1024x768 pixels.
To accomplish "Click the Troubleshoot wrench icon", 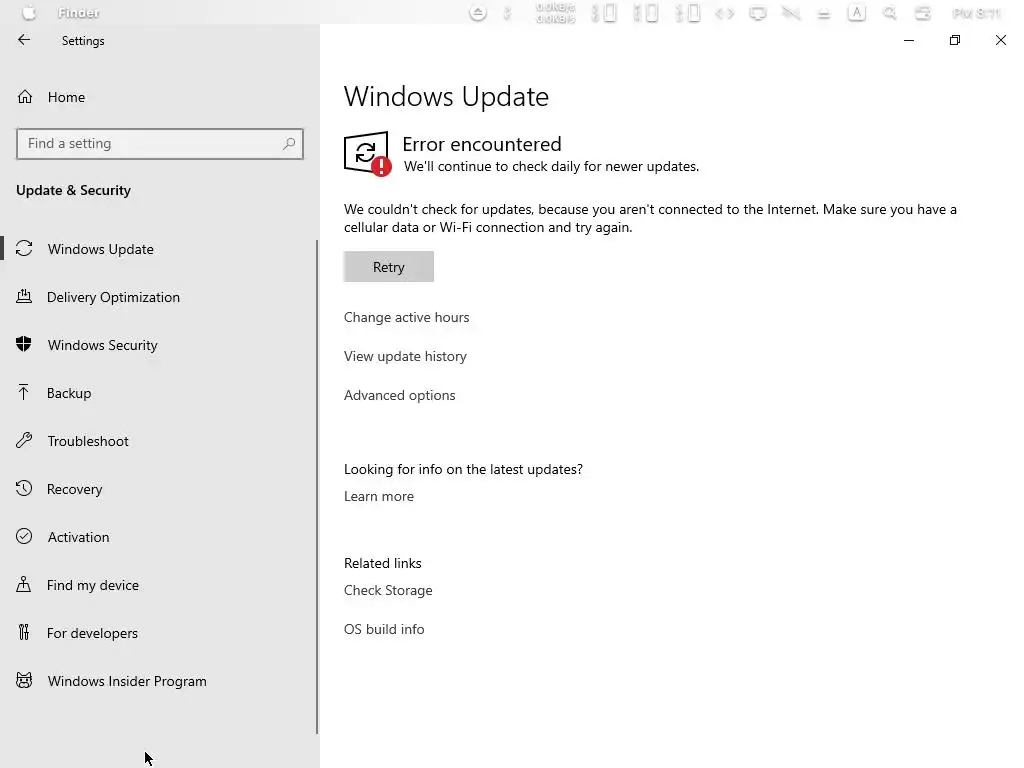I will pyautogui.click(x=24, y=440).
